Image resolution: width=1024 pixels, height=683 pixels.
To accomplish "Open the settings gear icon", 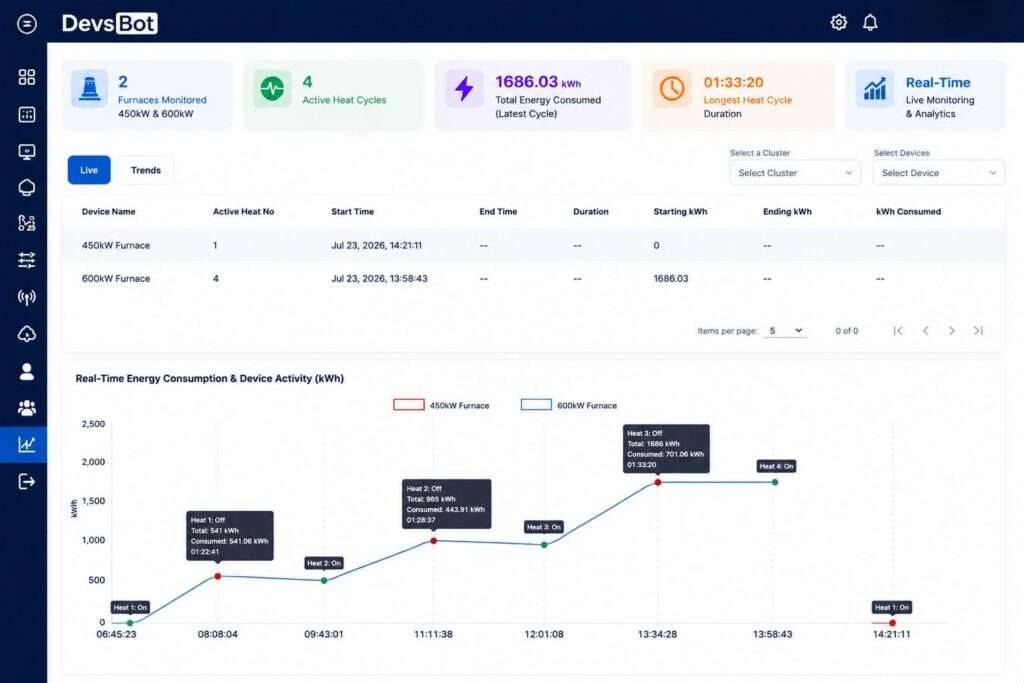I will pyautogui.click(x=839, y=23).
